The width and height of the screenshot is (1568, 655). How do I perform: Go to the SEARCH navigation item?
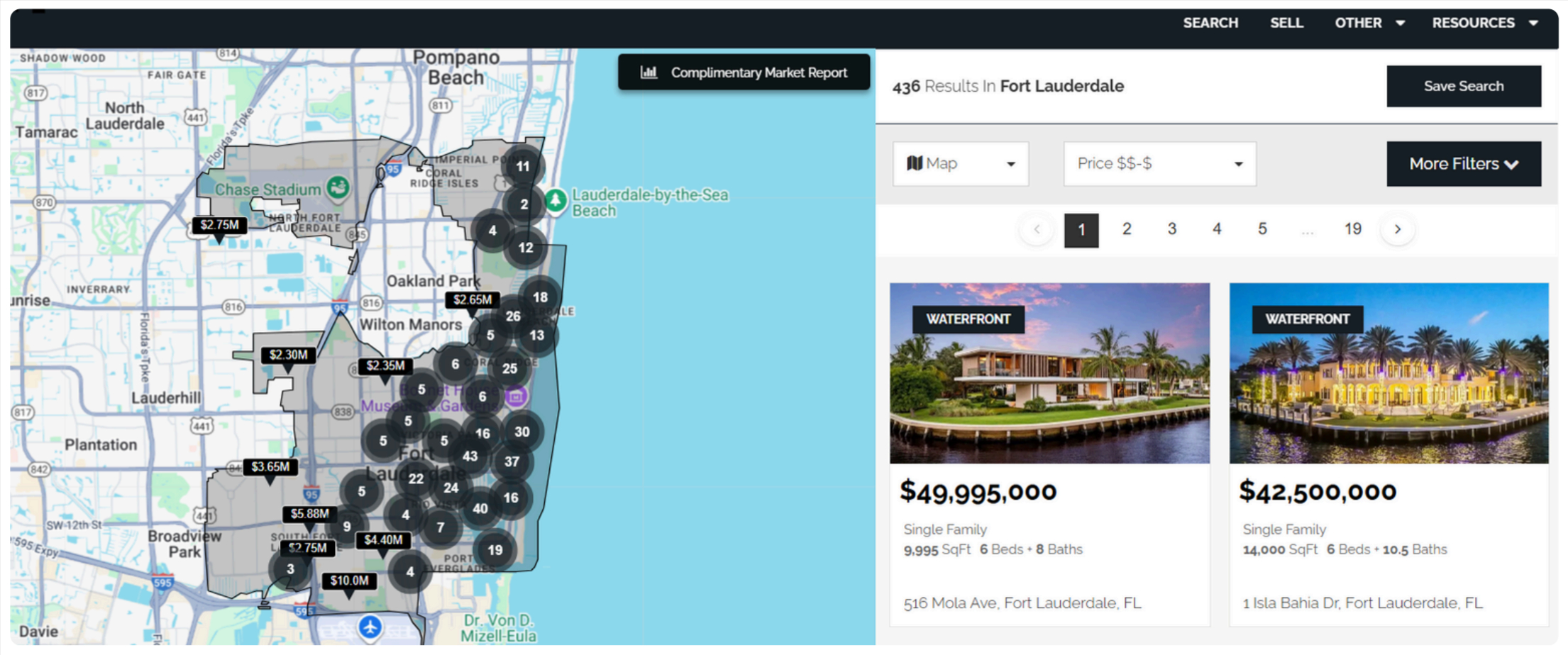pyautogui.click(x=1210, y=23)
